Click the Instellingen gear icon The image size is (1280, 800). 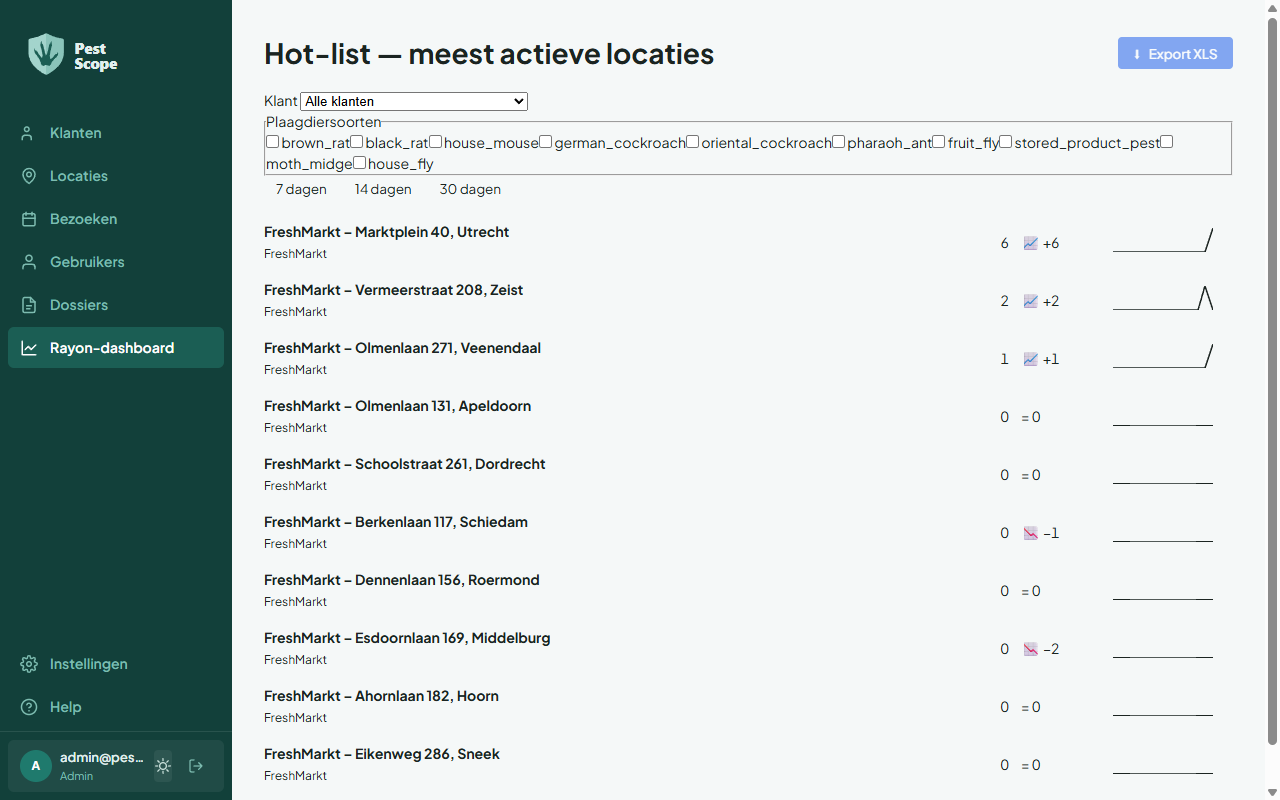pos(29,664)
